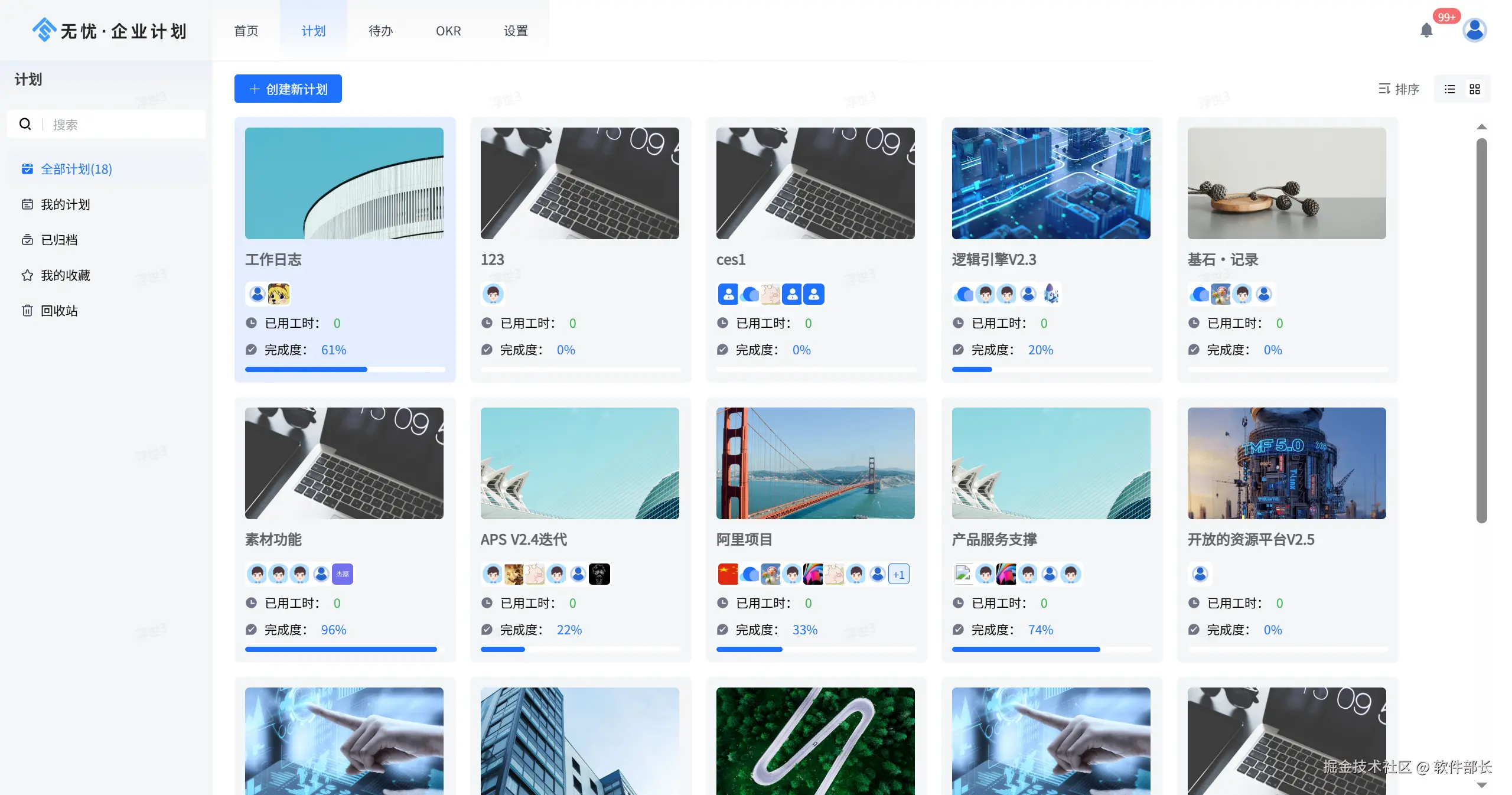The image size is (1512, 795).
Task: Switch to list view layout
Action: [x=1450, y=89]
